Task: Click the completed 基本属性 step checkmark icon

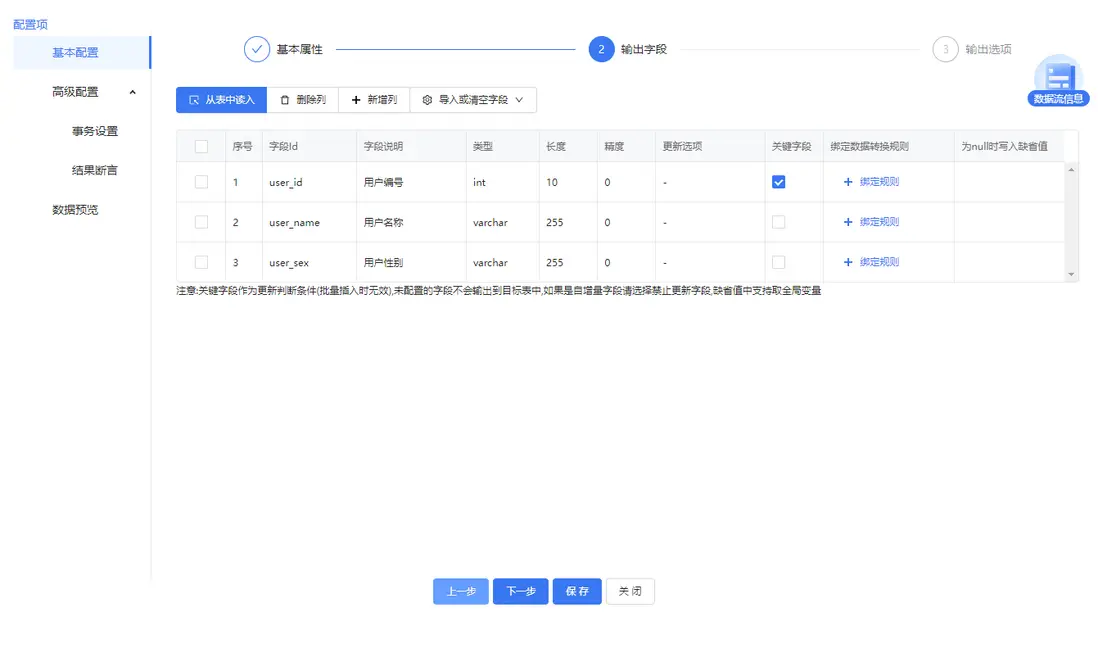Action: click(x=258, y=48)
